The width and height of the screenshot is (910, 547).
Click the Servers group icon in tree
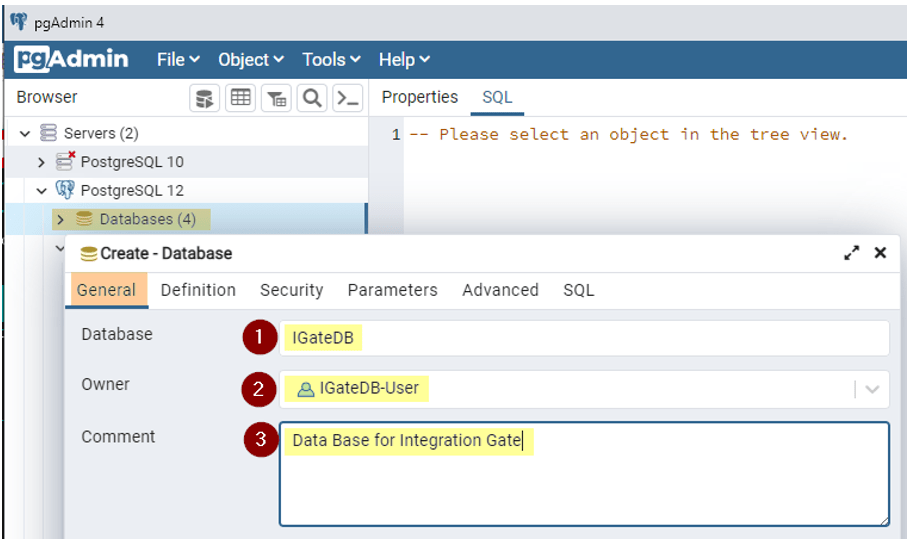point(48,133)
